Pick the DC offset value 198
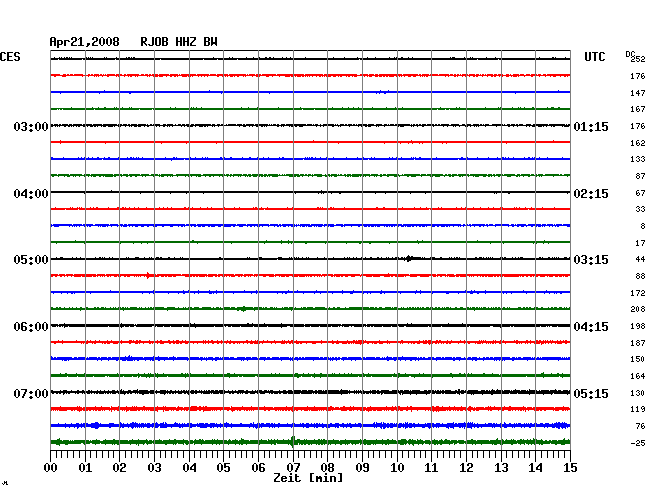The image size is (650, 494). click(638, 326)
